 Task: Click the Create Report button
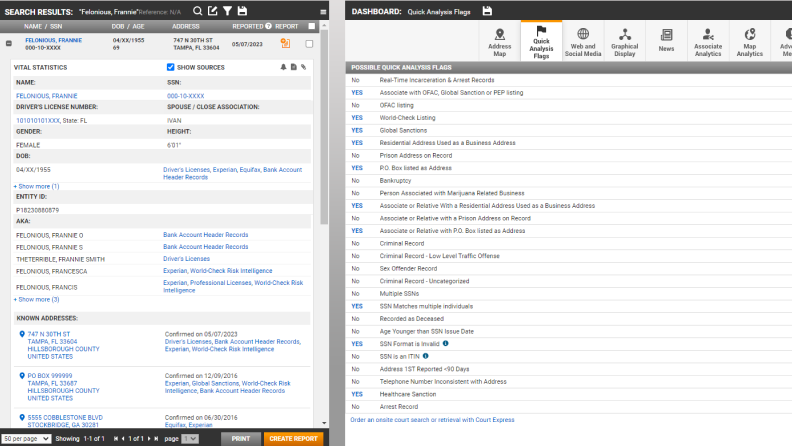tap(294, 438)
